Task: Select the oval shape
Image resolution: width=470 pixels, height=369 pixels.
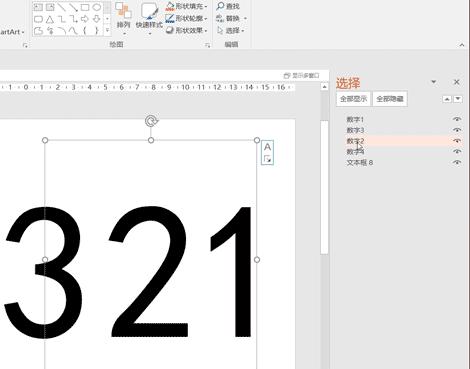Action: coord(97,7)
